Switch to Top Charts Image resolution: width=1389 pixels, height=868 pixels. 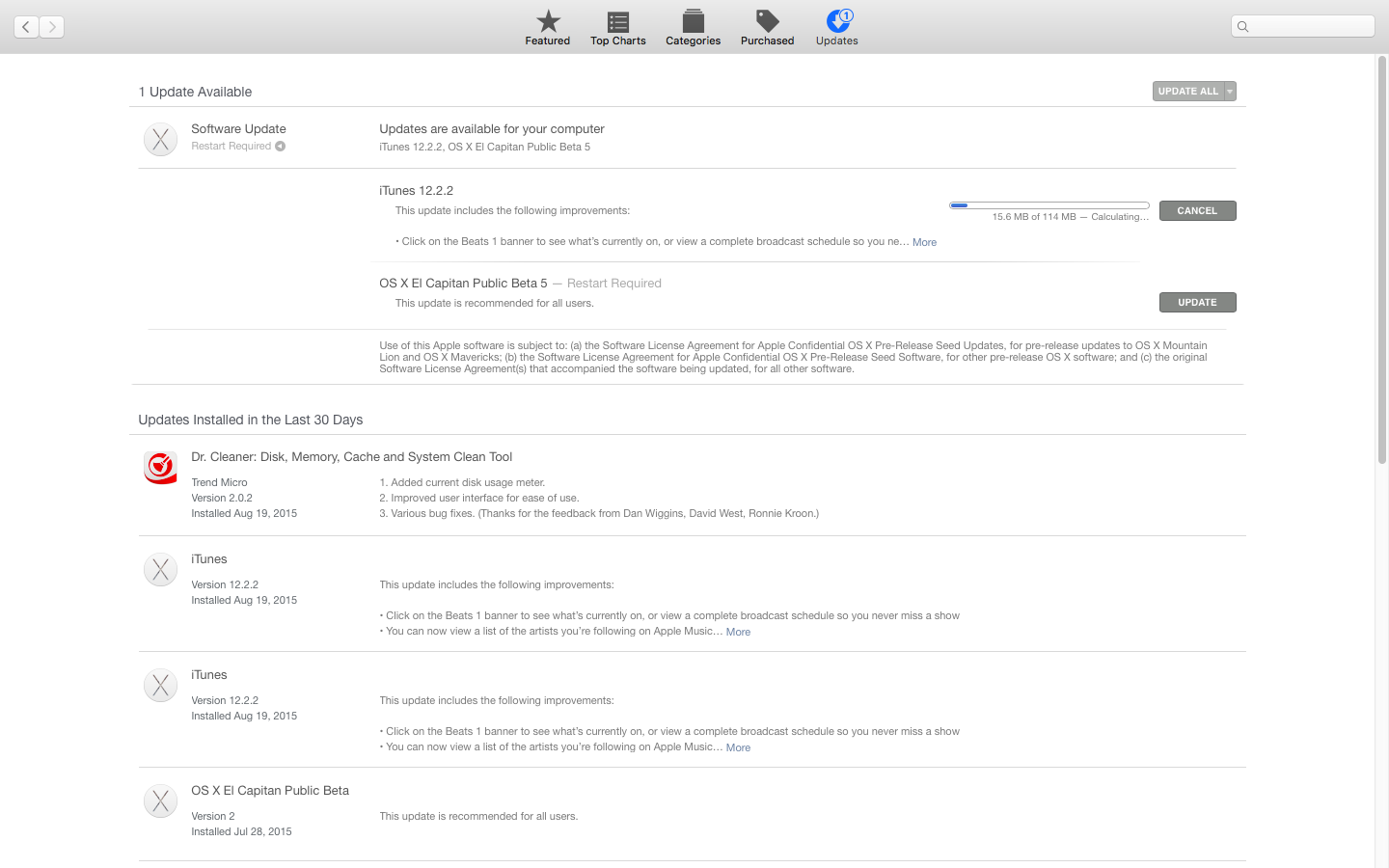tap(618, 27)
